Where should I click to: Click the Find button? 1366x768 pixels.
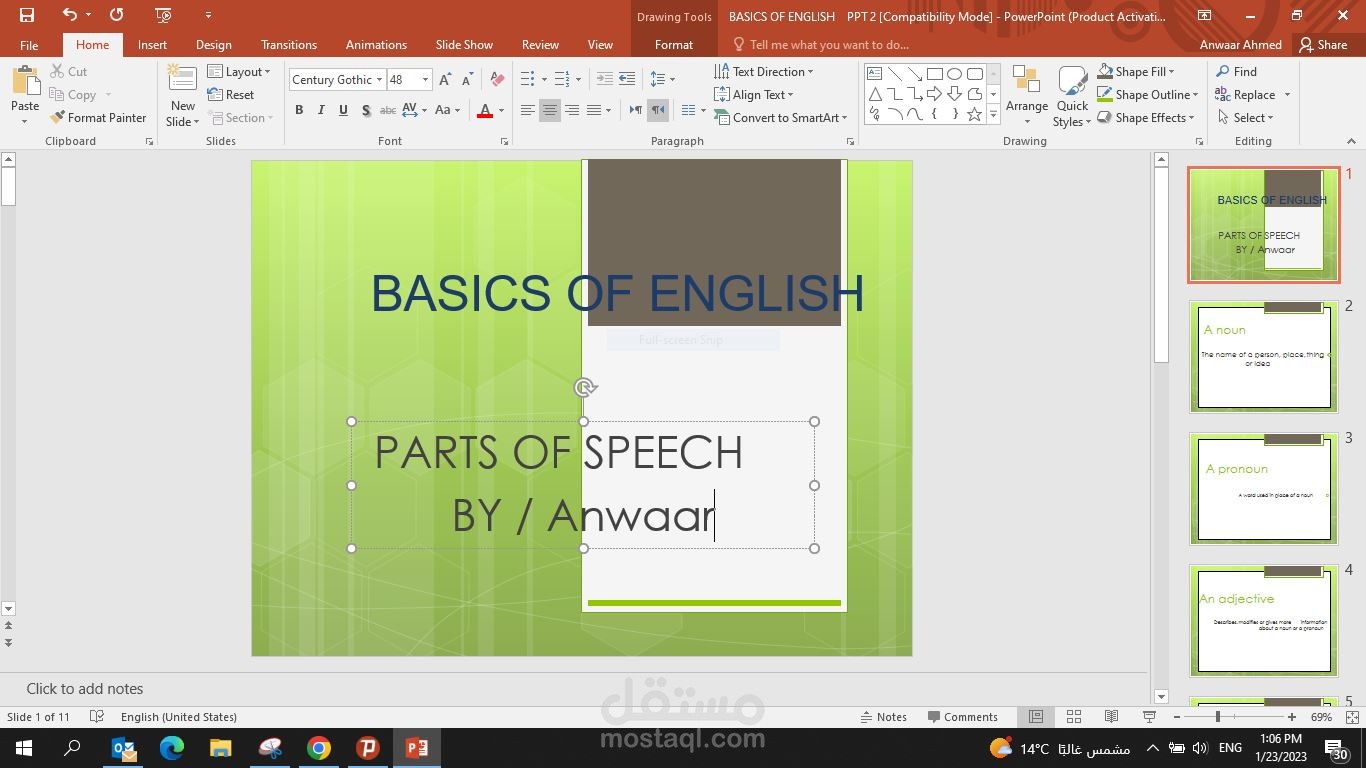point(1236,72)
